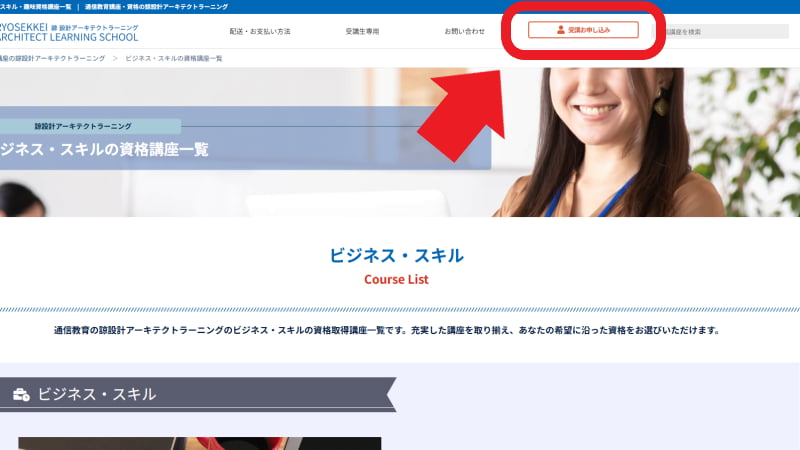Click the top-bar link ending in 趣味資格講座一覧

tap(36, 7)
